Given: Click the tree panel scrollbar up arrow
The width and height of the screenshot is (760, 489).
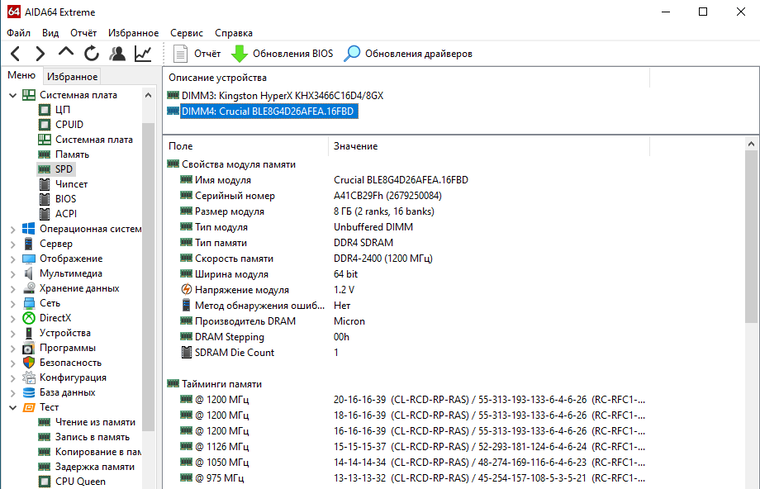Looking at the screenshot, I should point(148,95).
